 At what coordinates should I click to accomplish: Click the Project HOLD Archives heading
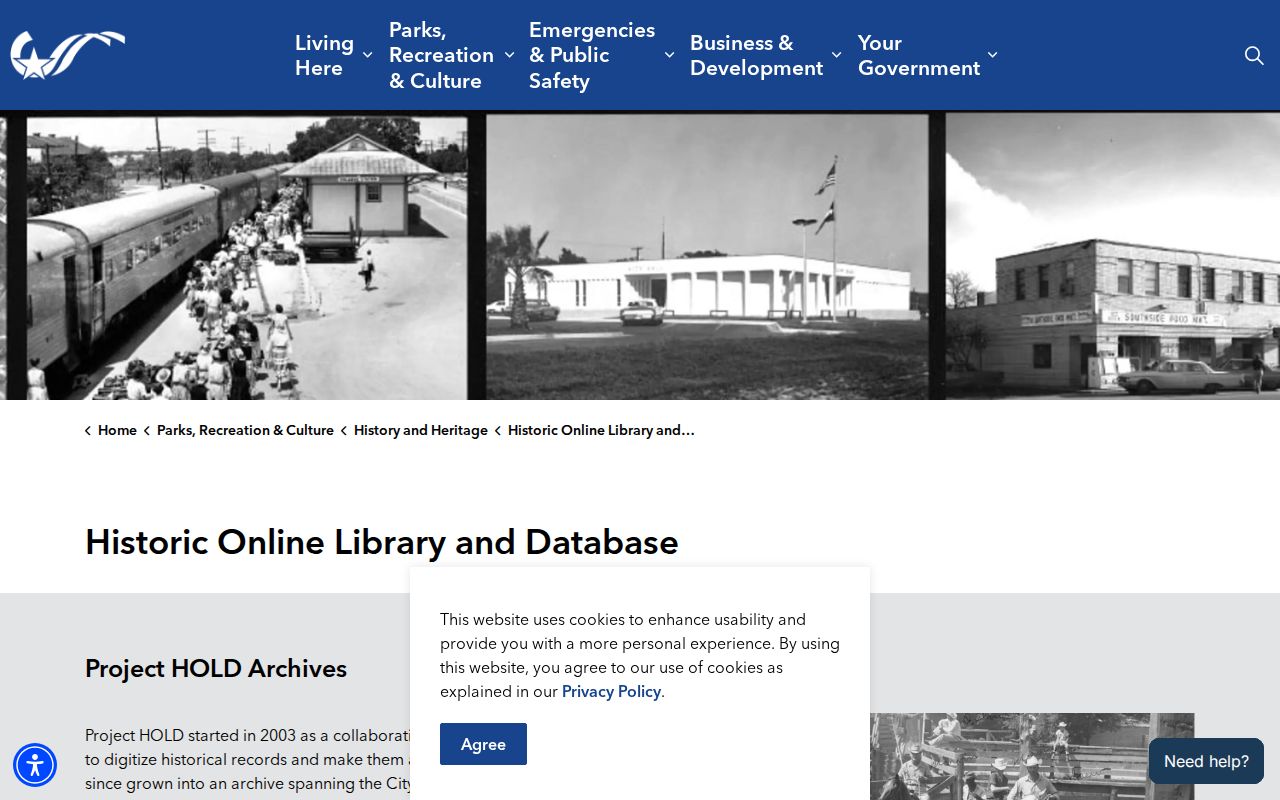[216, 669]
